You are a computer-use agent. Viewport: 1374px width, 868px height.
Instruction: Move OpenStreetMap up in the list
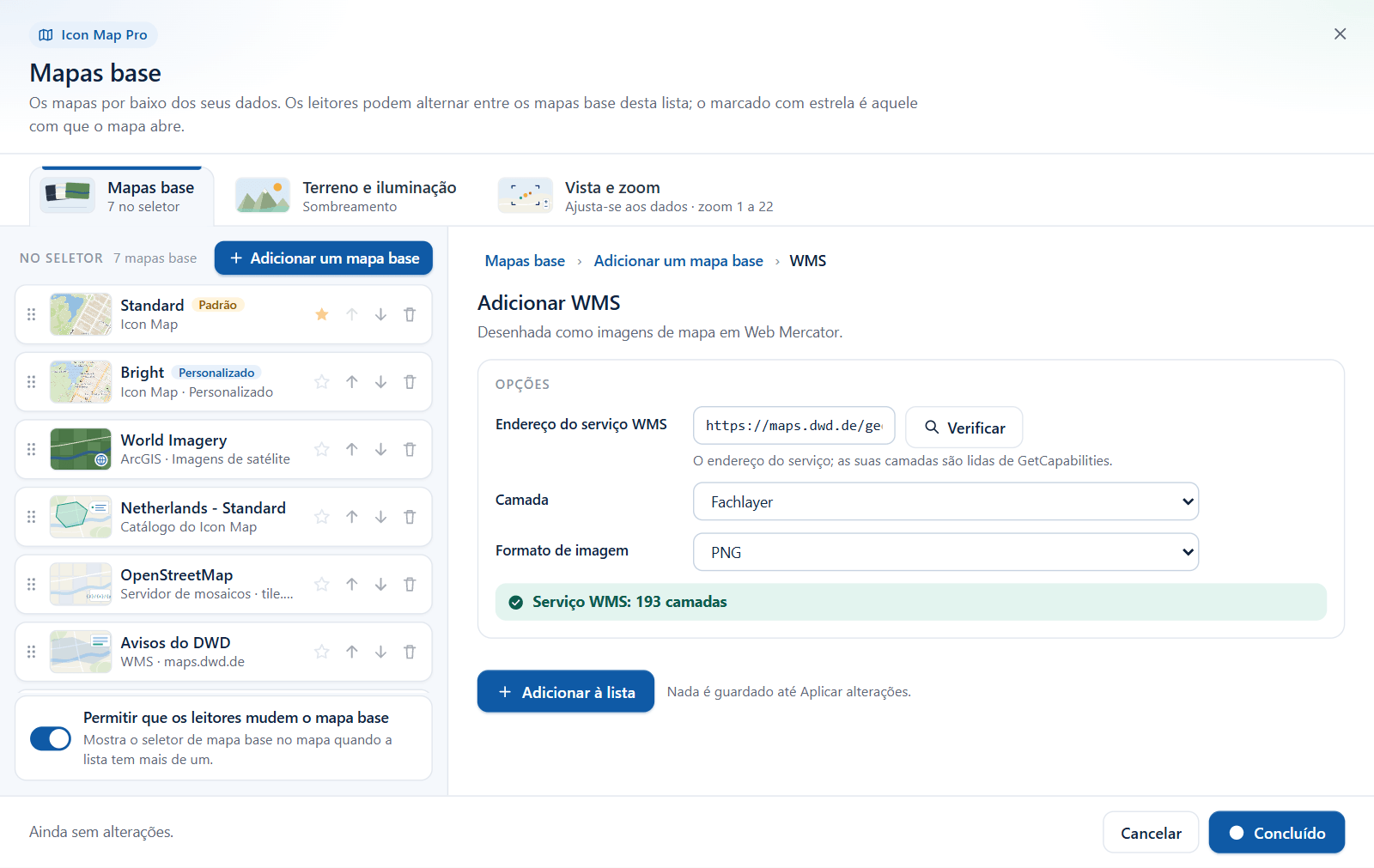point(352,584)
